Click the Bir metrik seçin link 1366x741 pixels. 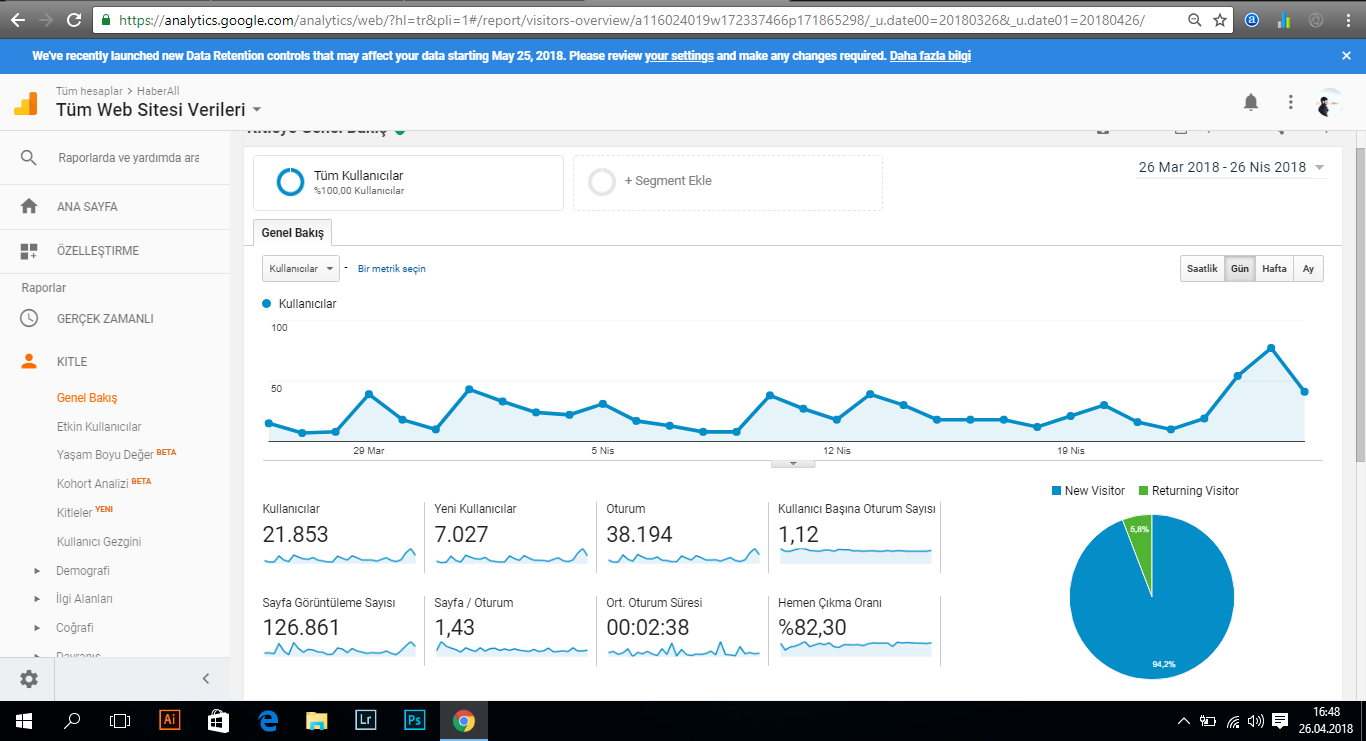click(x=392, y=269)
